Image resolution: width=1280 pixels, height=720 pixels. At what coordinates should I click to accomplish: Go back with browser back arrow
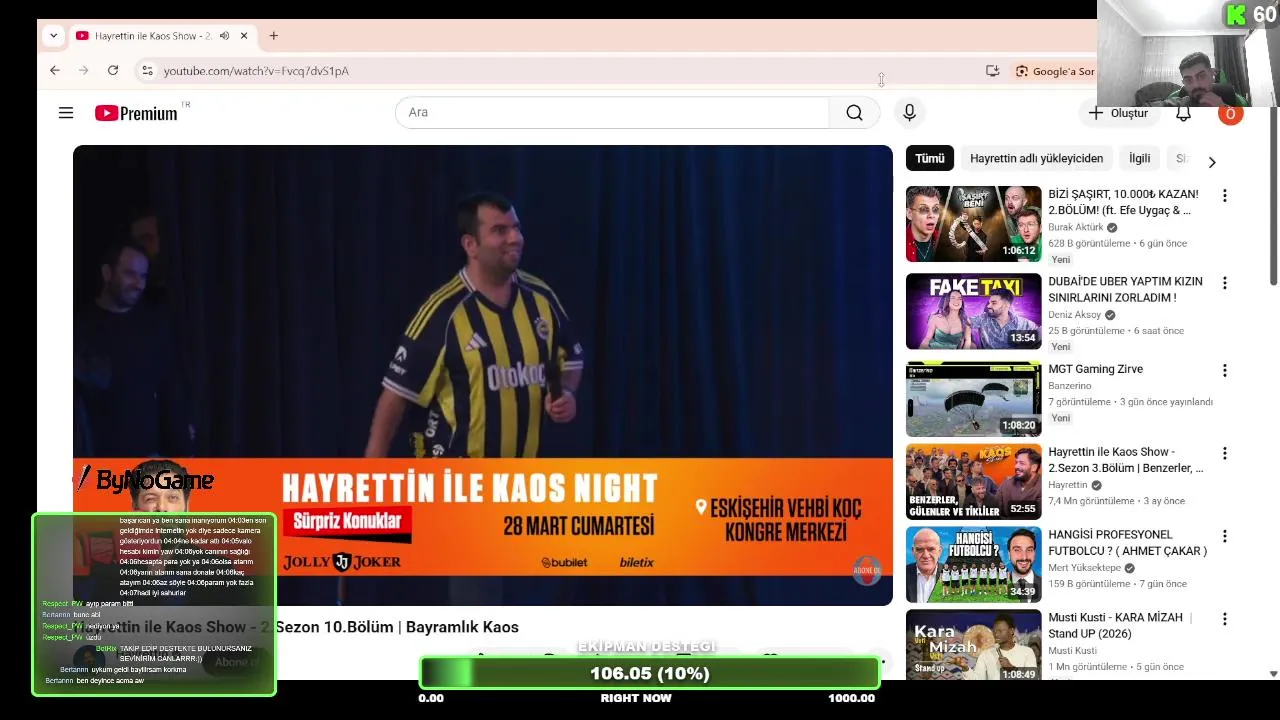55,71
